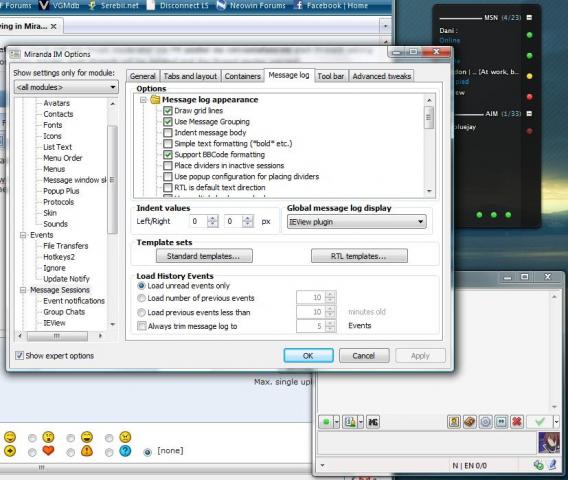Click Standard templates button

pos(204,256)
